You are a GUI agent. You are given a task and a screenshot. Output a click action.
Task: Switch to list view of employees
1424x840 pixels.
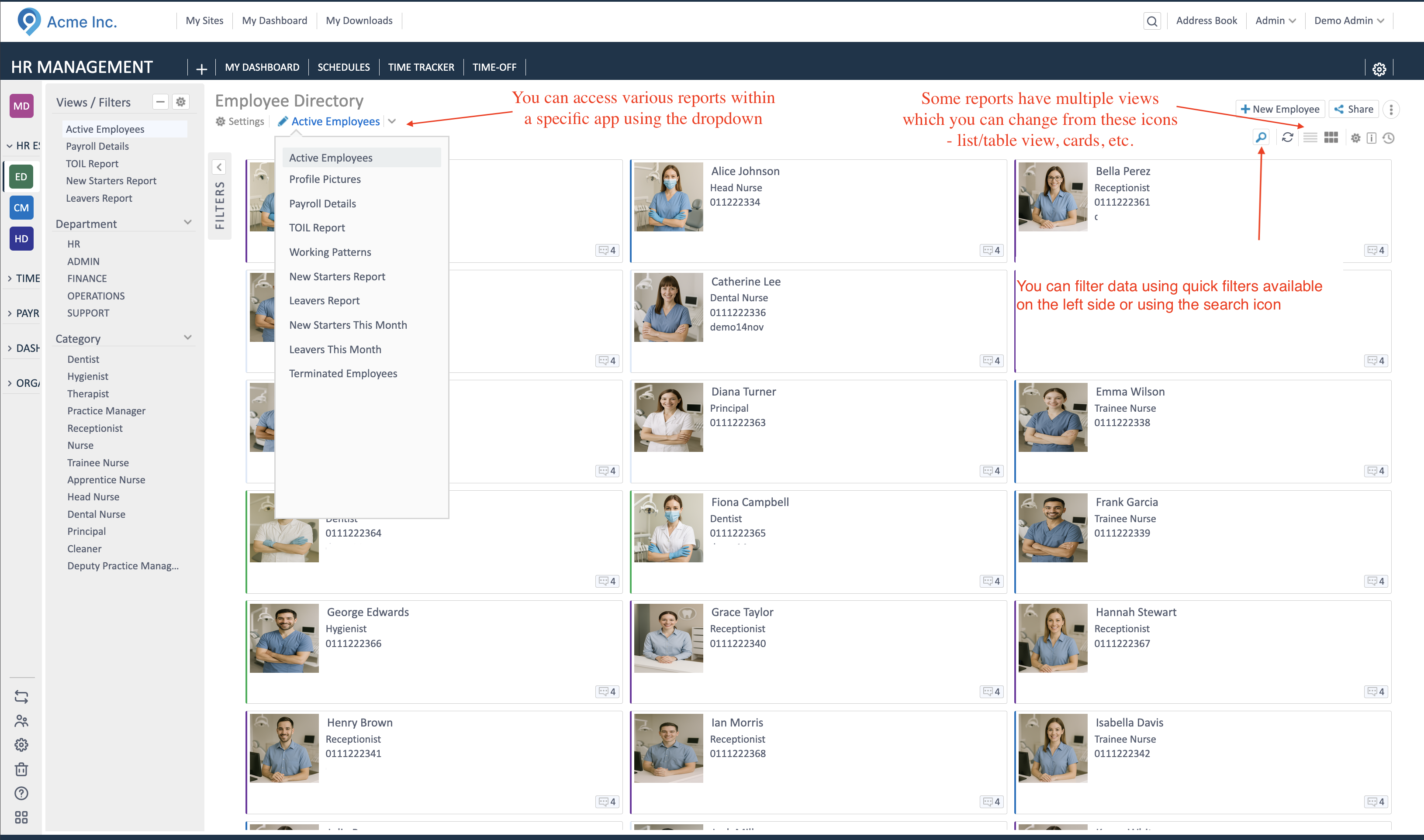1310,138
